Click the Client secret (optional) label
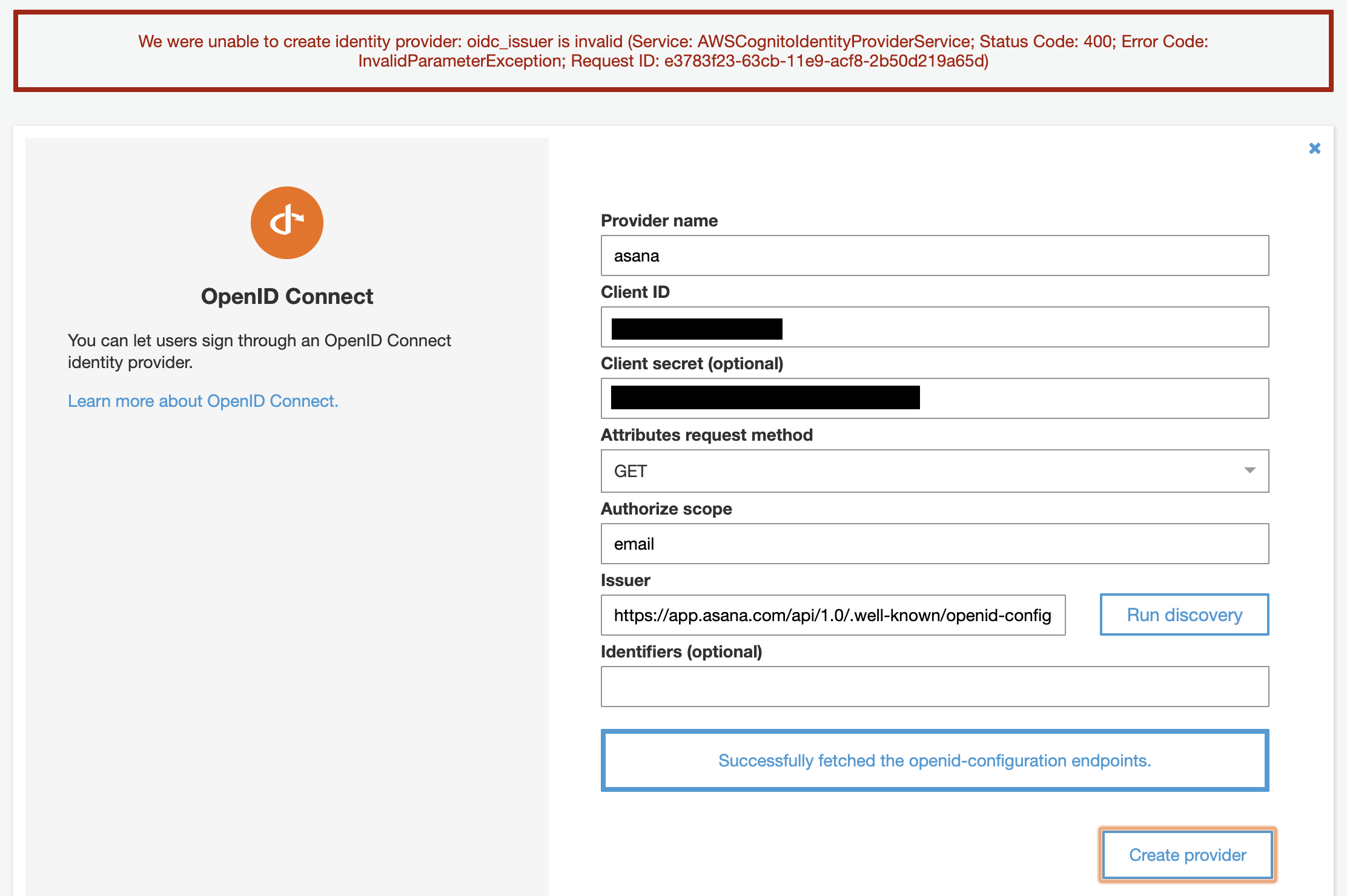Image resolution: width=1347 pixels, height=896 pixels. coord(692,364)
